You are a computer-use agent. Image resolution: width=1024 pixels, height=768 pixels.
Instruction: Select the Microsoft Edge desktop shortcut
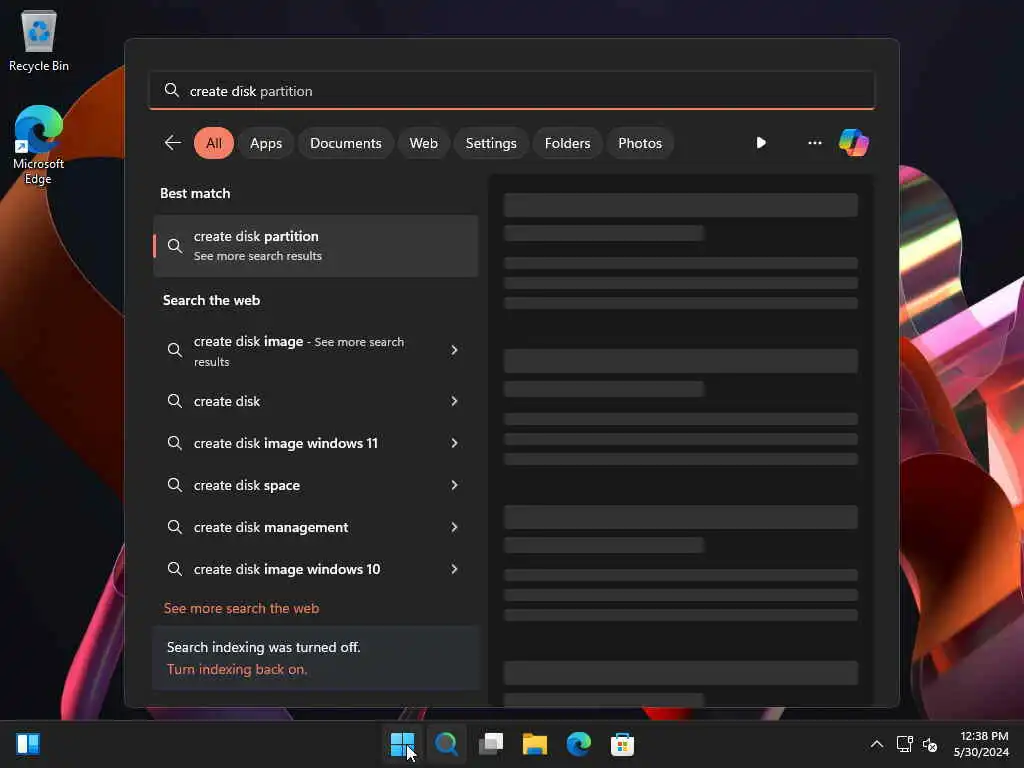(39, 145)
